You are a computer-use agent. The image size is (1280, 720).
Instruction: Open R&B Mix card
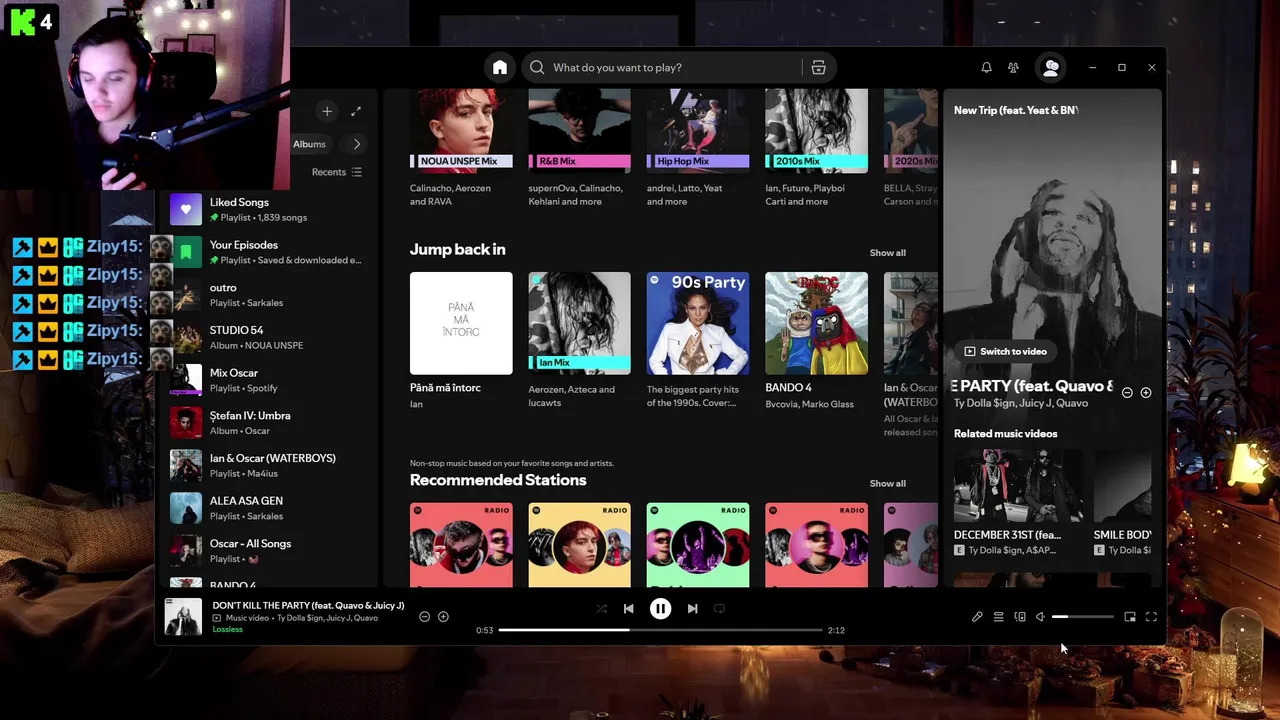[x=579, y=147]
